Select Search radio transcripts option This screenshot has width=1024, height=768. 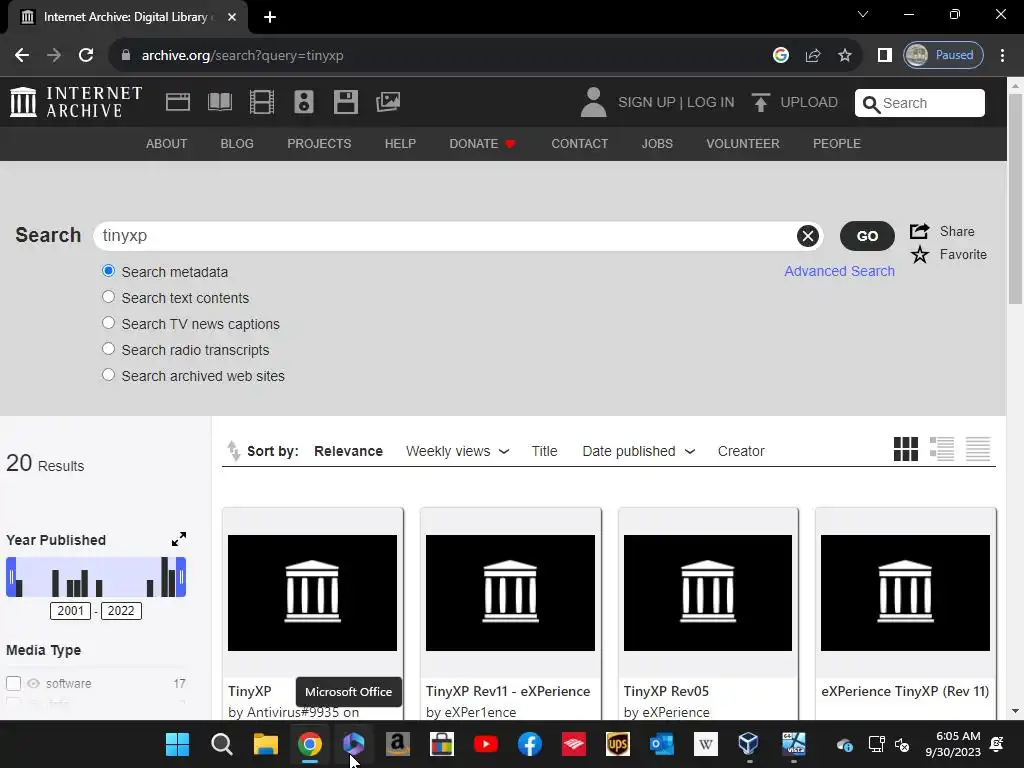tap(108, 349)
